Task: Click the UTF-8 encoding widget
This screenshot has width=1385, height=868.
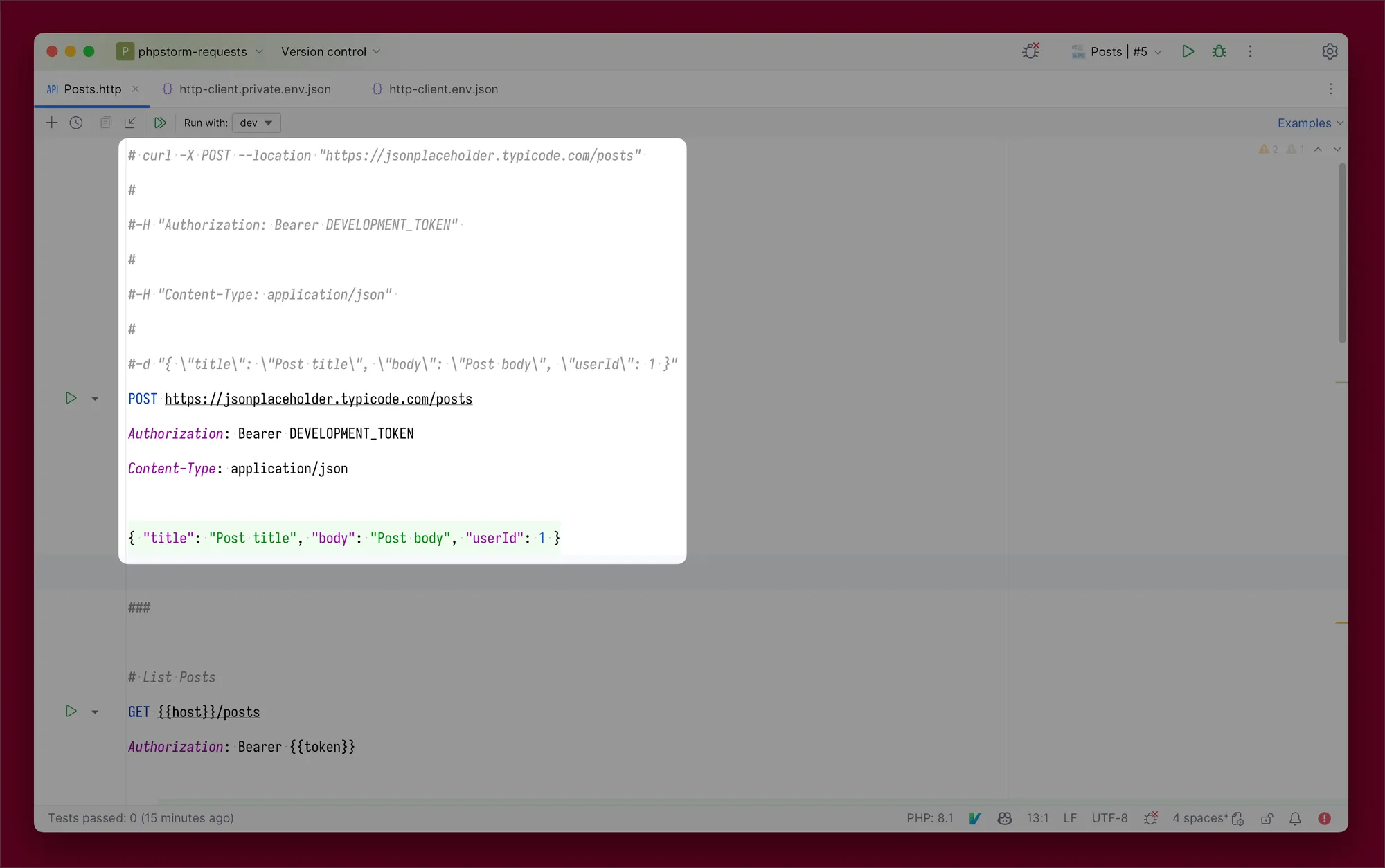Action: pyautogui.click(x=1109, y=818)
